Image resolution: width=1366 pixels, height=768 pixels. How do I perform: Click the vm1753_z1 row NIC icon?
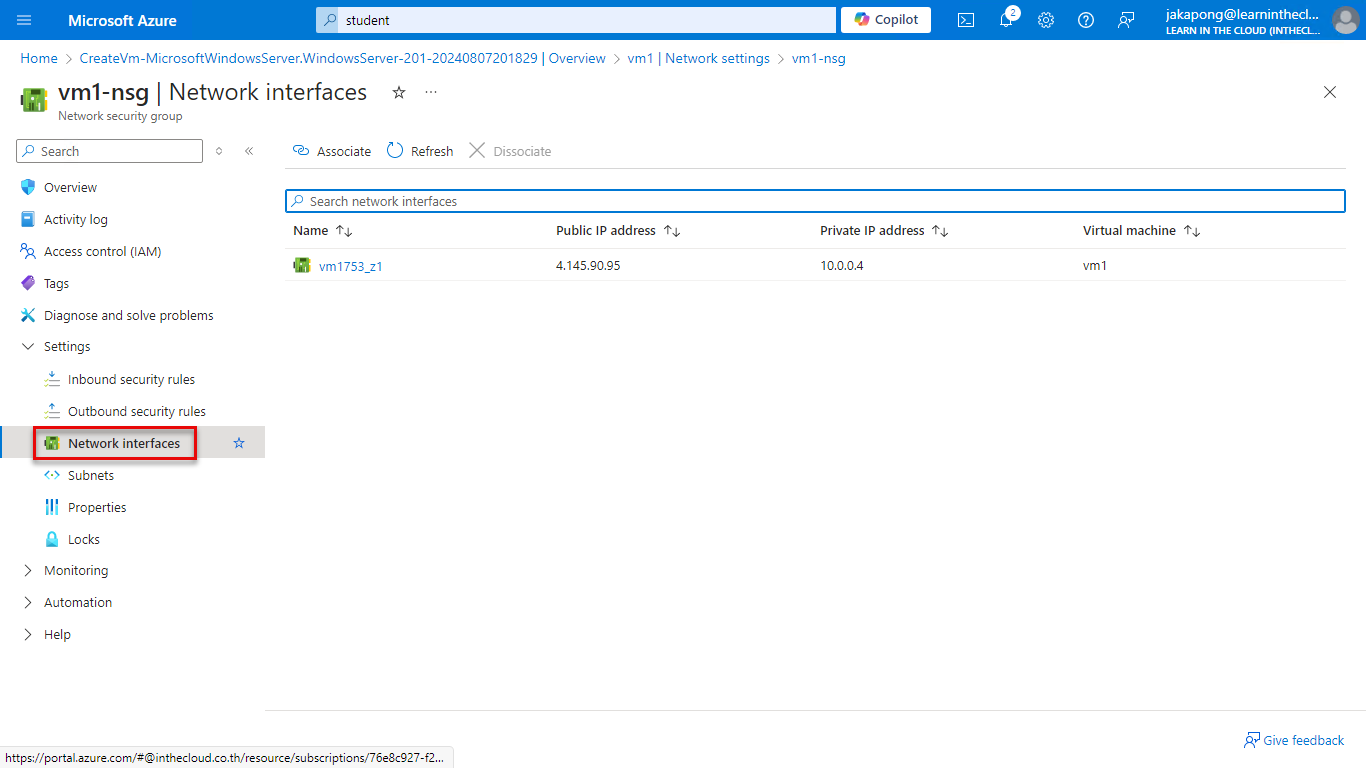301,265
